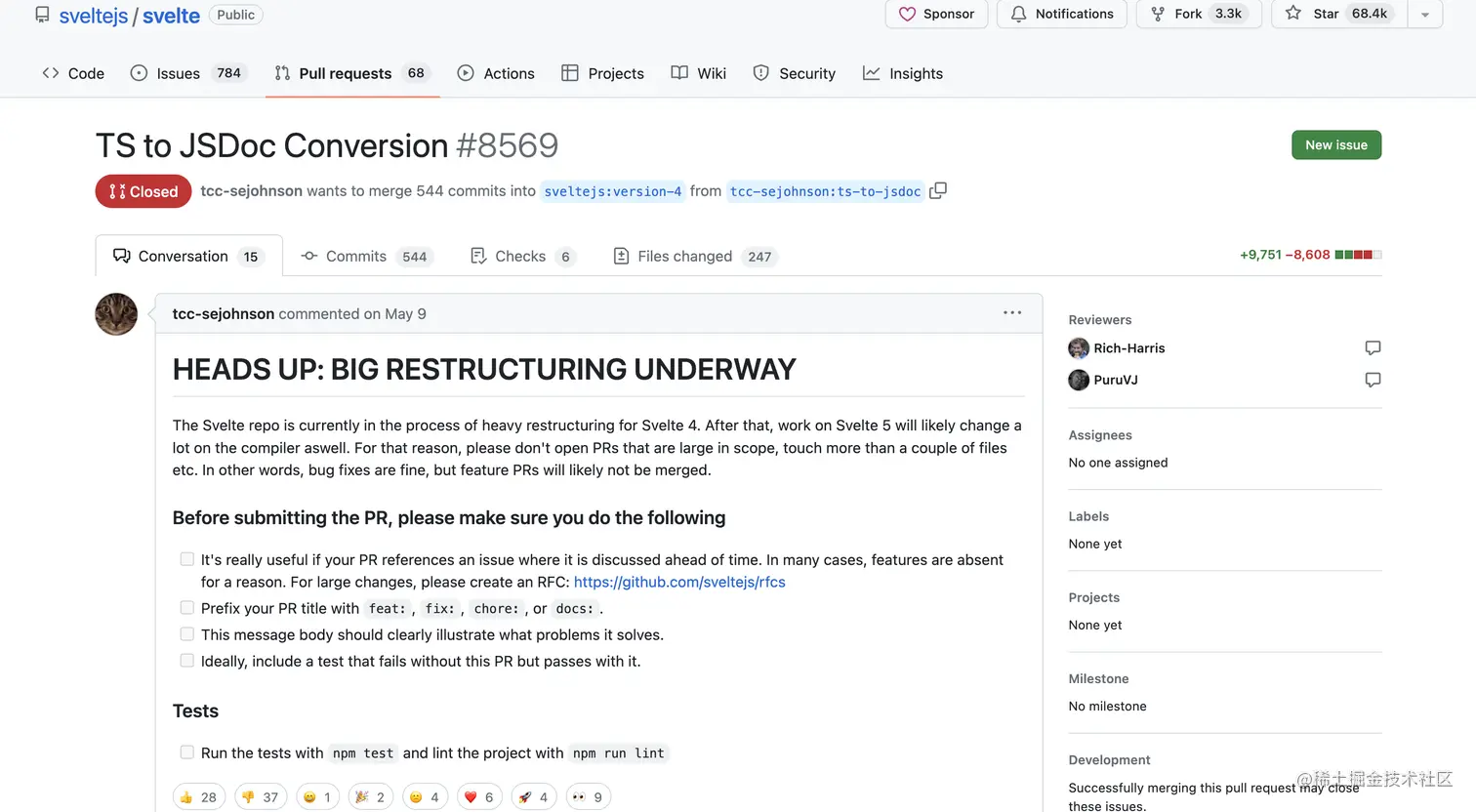Check the Run the tests checkbox
Image resolution: width=1476 pixels, height=812 pixels.
click(186, 751)
